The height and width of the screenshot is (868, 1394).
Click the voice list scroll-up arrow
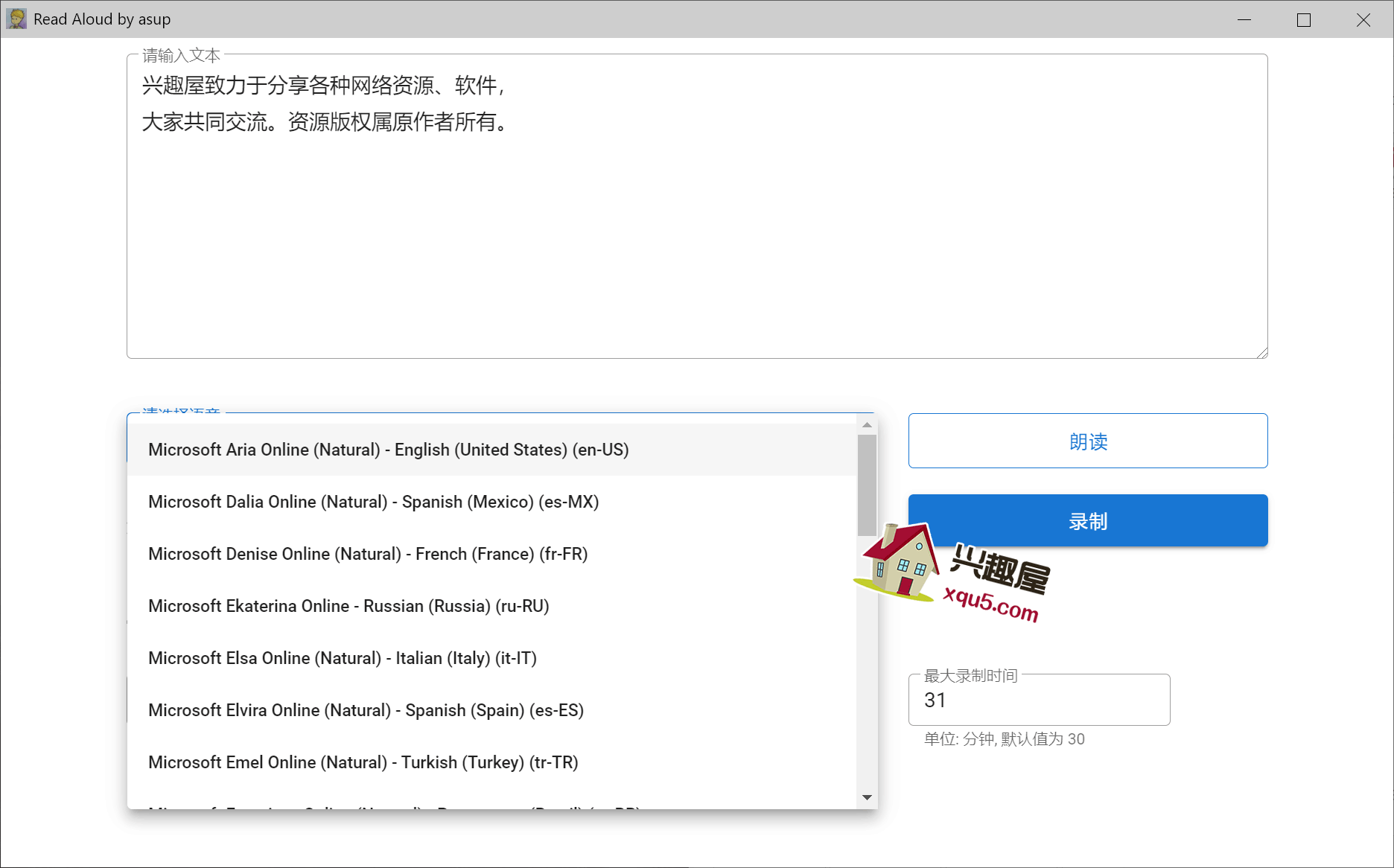867,424
